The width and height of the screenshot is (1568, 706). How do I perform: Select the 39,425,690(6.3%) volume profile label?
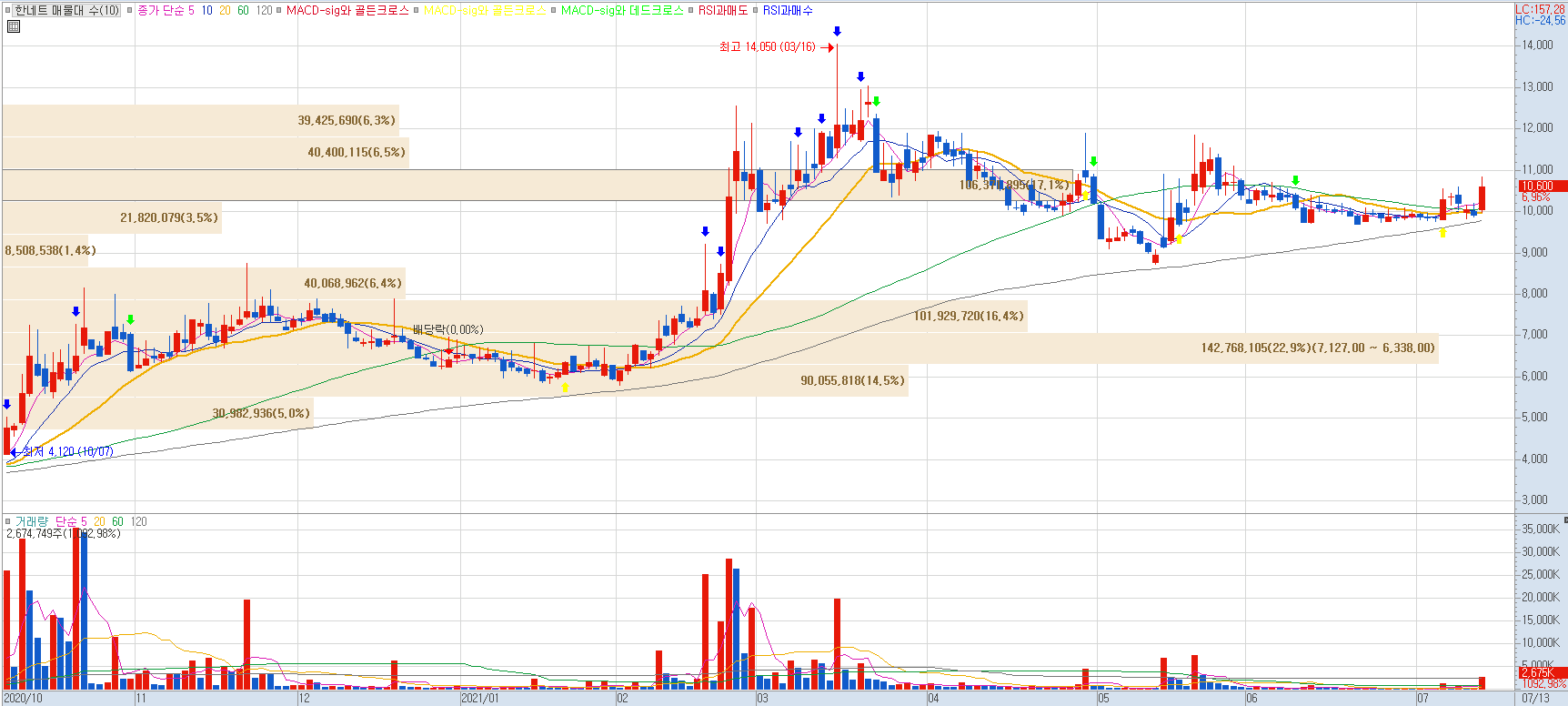pos(347,120)
